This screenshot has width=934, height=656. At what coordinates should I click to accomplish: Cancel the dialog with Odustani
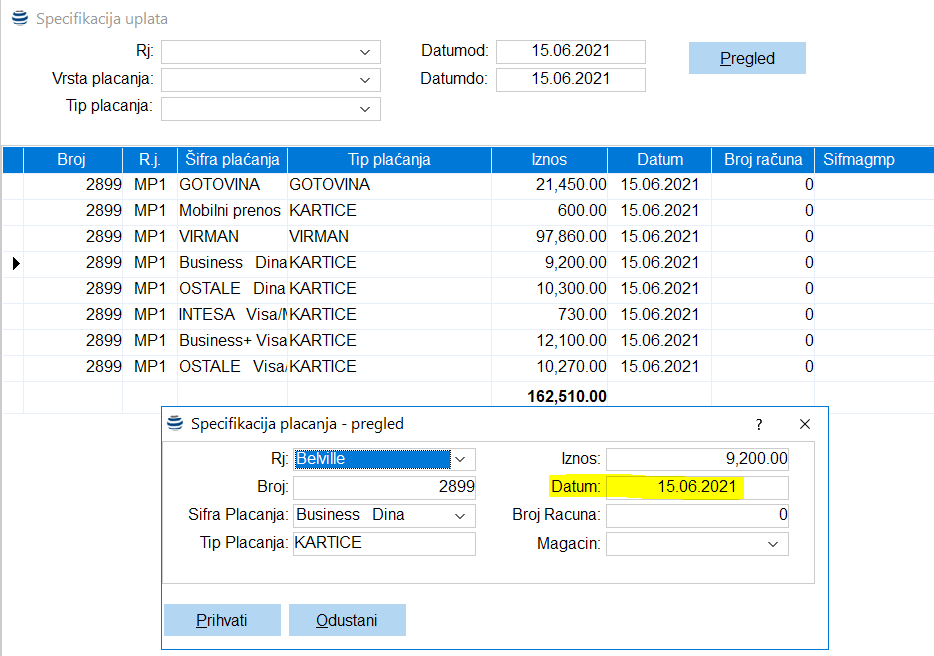click(347, 620)
